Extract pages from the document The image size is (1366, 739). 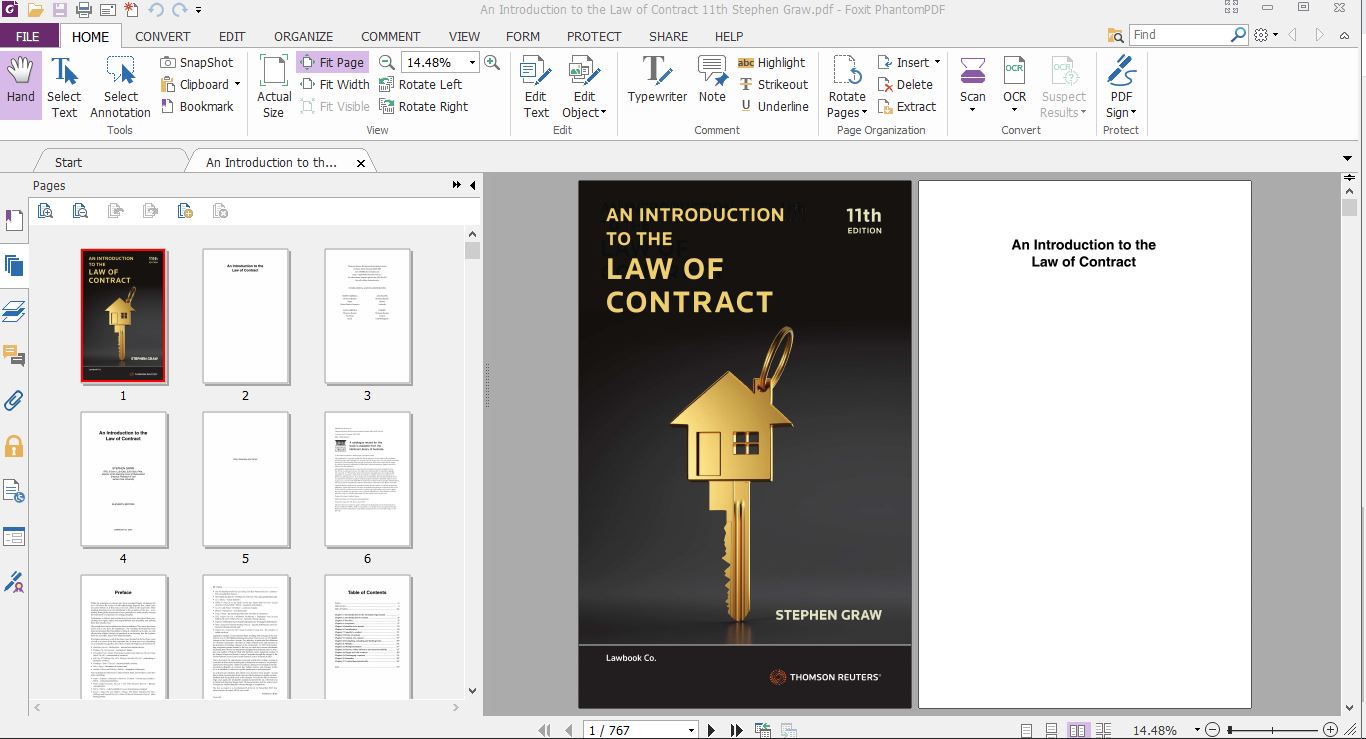[x=907, y=106]
